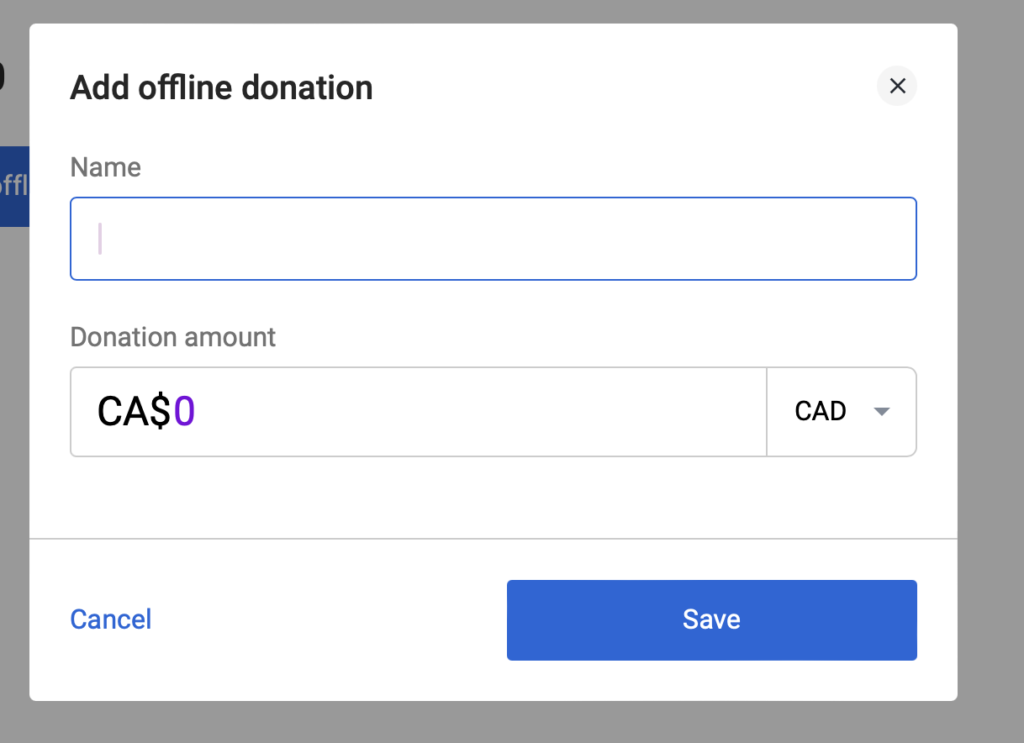
Task: Select the CAD currency code text
Action: tap(820, 412)
